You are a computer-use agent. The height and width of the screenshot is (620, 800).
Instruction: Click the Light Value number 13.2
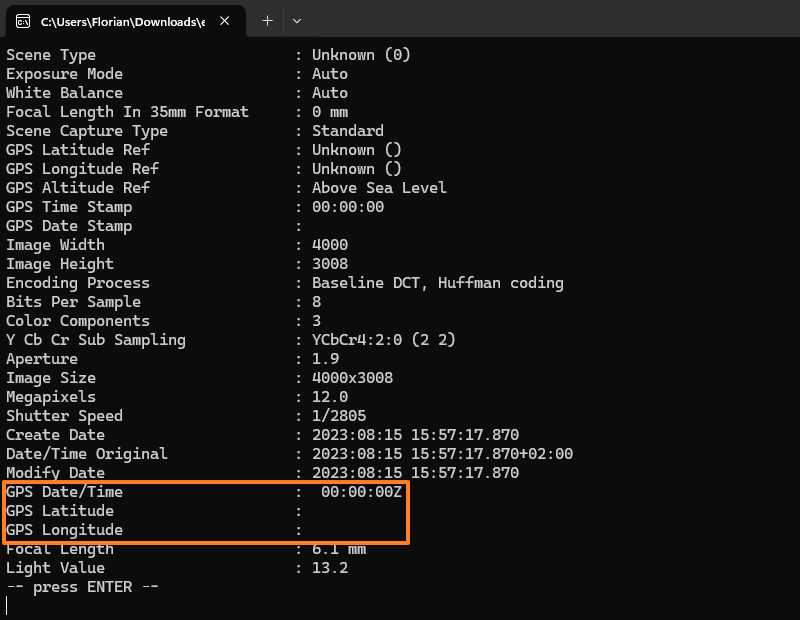(330, 568)
